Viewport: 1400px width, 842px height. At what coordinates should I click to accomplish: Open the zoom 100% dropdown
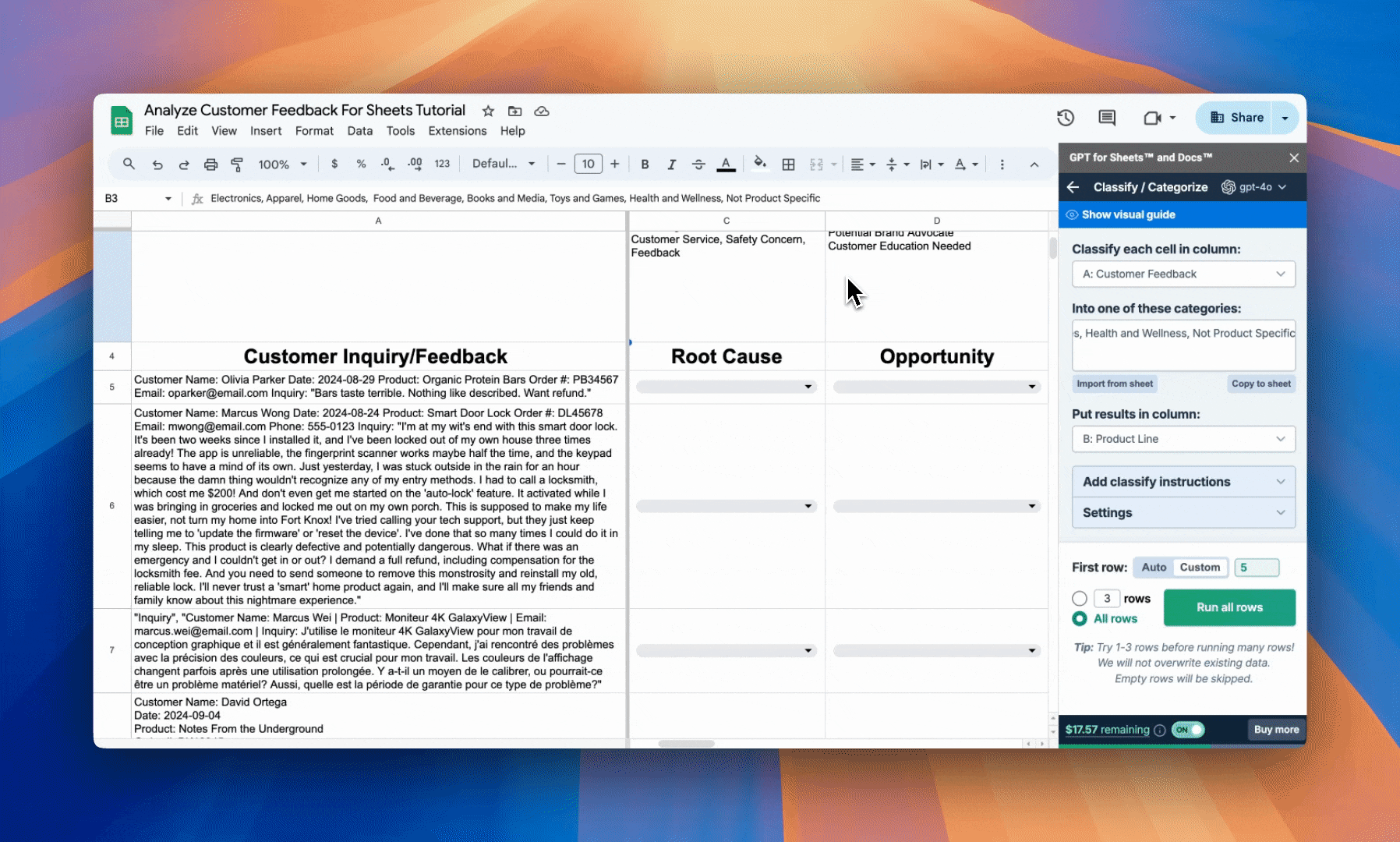point(283,165)
